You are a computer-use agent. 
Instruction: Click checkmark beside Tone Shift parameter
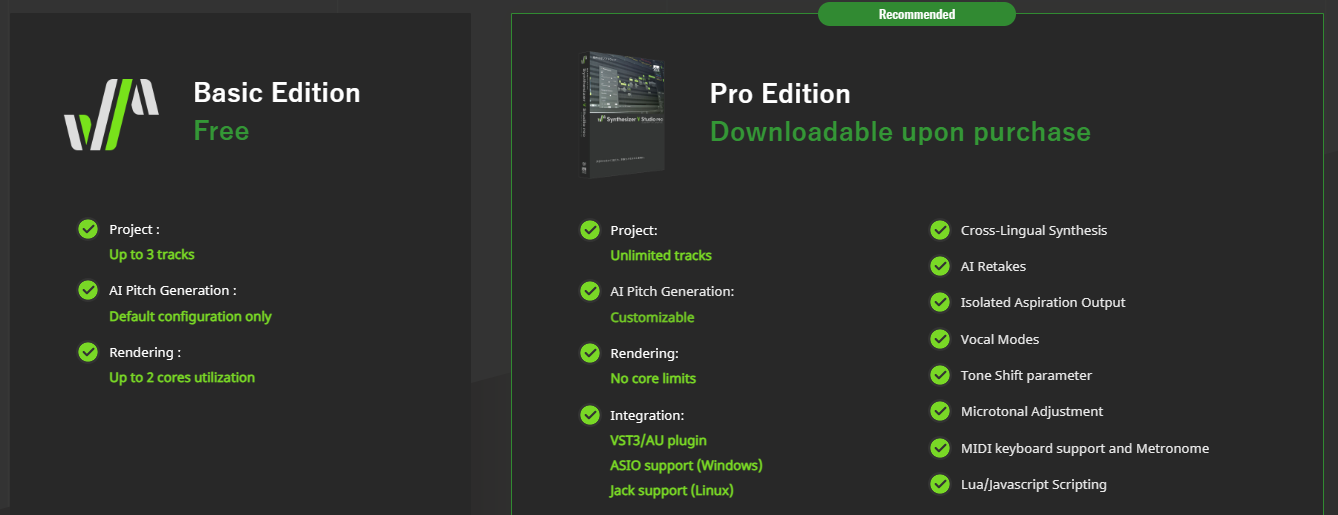(x=940, y=375)
